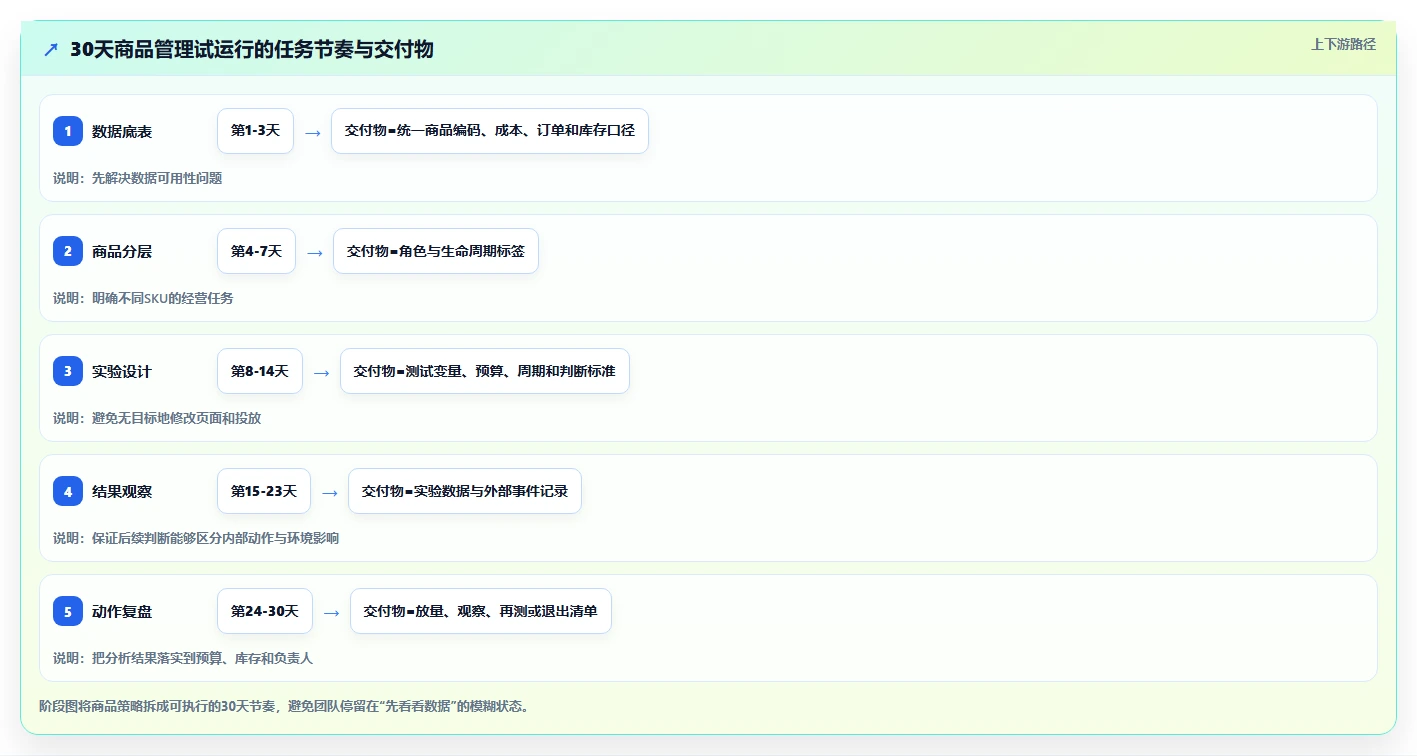Click the 数据底表 stage name
Screen dimensions: 1417x756
pyautogui.click(x=122, y=131)
